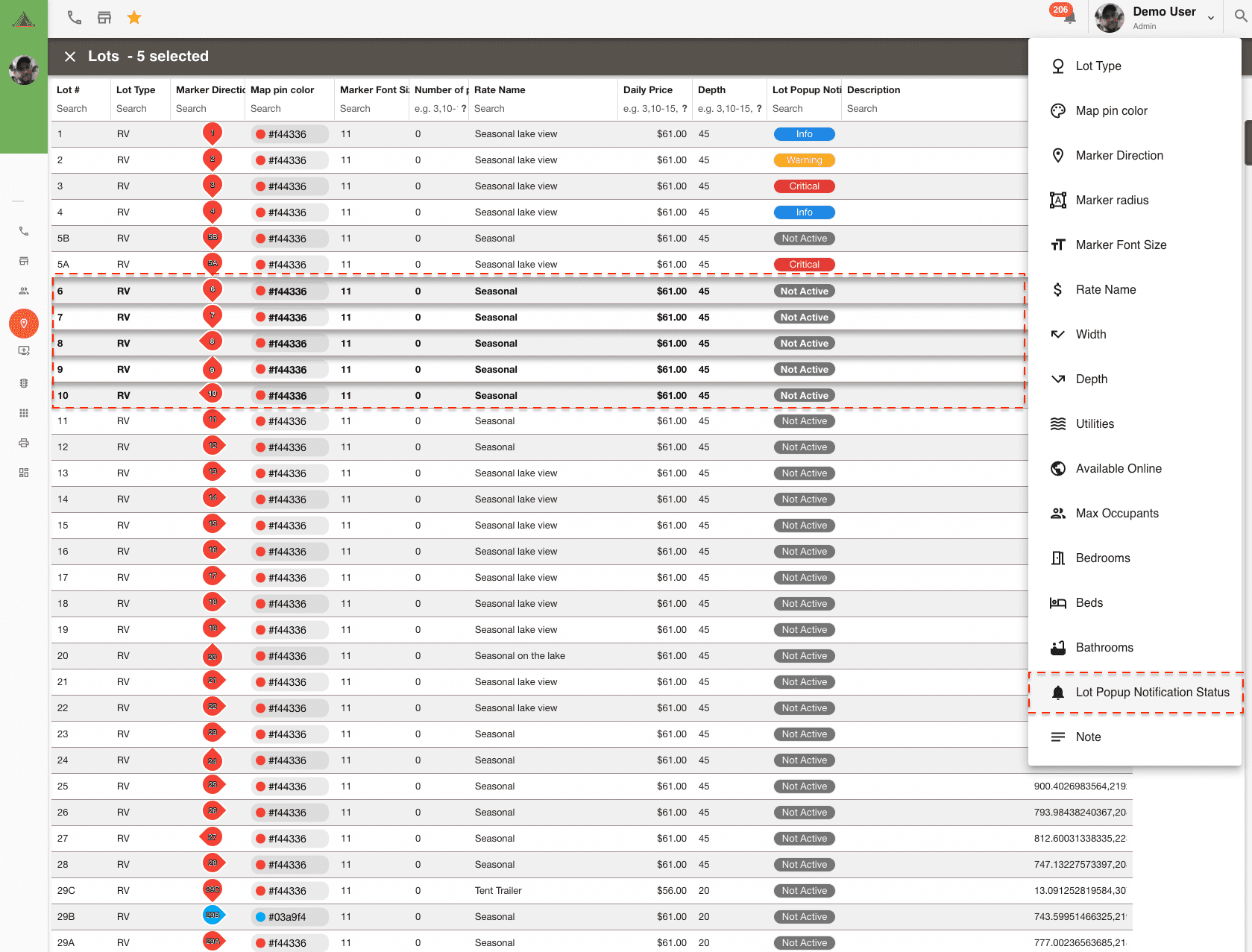Click the blue marker icon for lot 29B
This screenshot has height=952, width=1252.
[213, 915]
